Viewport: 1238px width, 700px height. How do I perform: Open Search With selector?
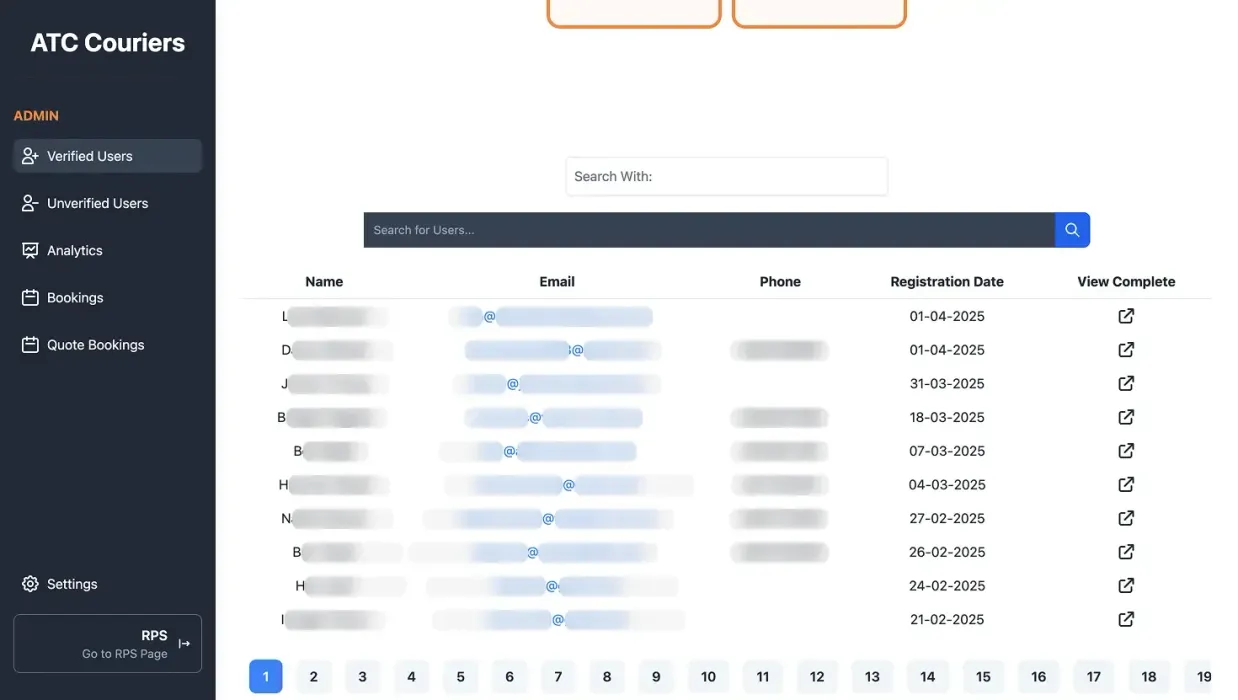click(x=726, y=176)
